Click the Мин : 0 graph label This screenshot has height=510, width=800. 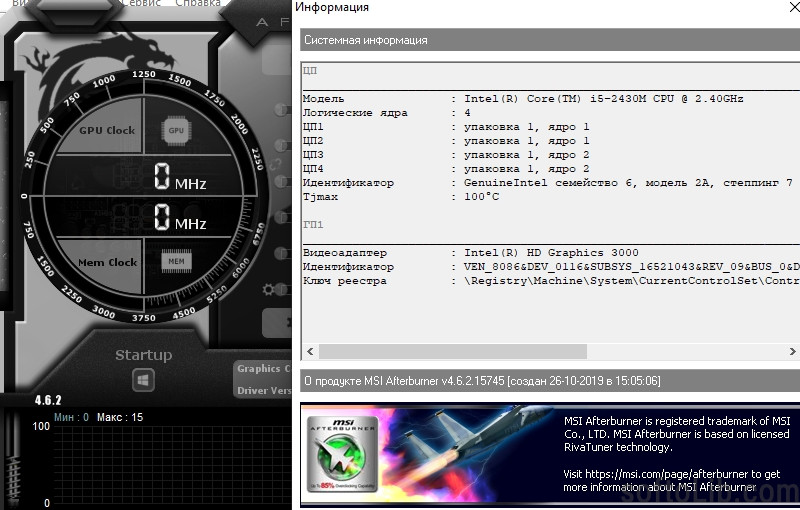click(x=71, y=417)
